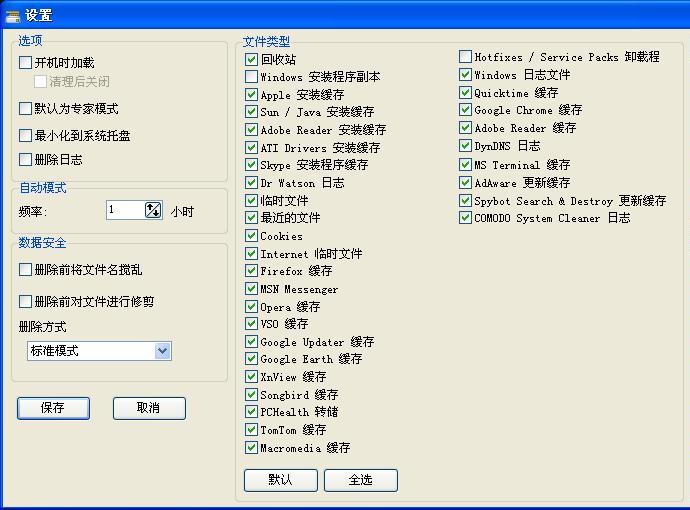
Task: Uncheck the Firefox 缓存 checkbox
Action: [251, 271]
